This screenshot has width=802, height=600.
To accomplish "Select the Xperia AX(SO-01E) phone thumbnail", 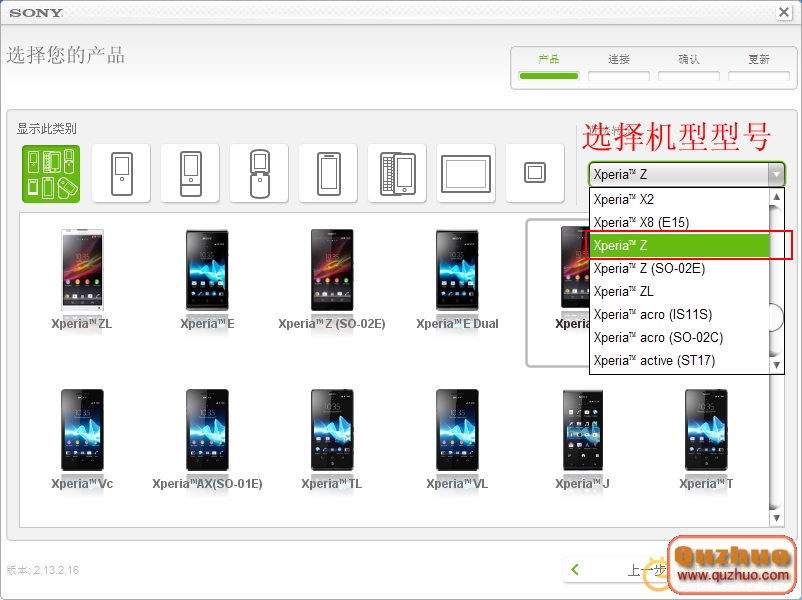I will (207, 430).
